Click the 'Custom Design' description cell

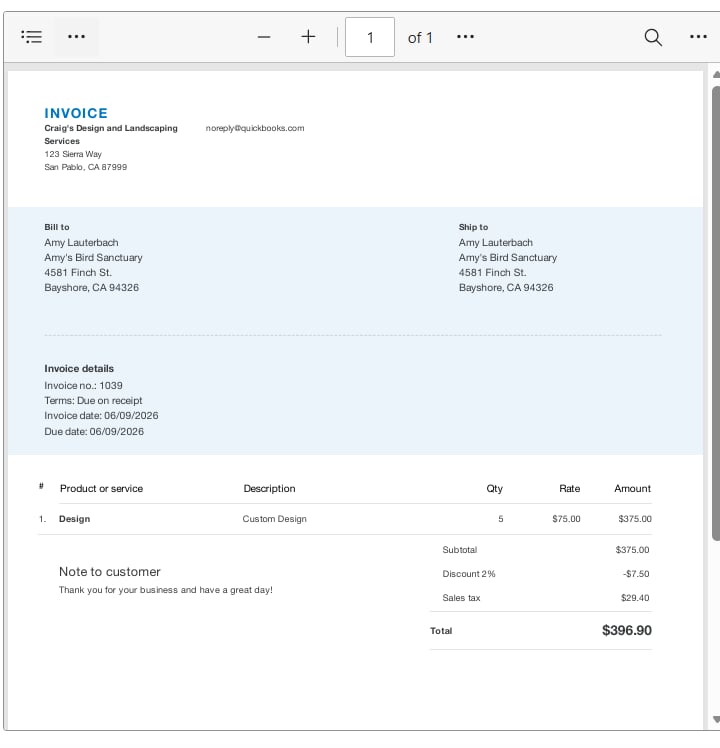pyautogui.click(x=274, y=519)
